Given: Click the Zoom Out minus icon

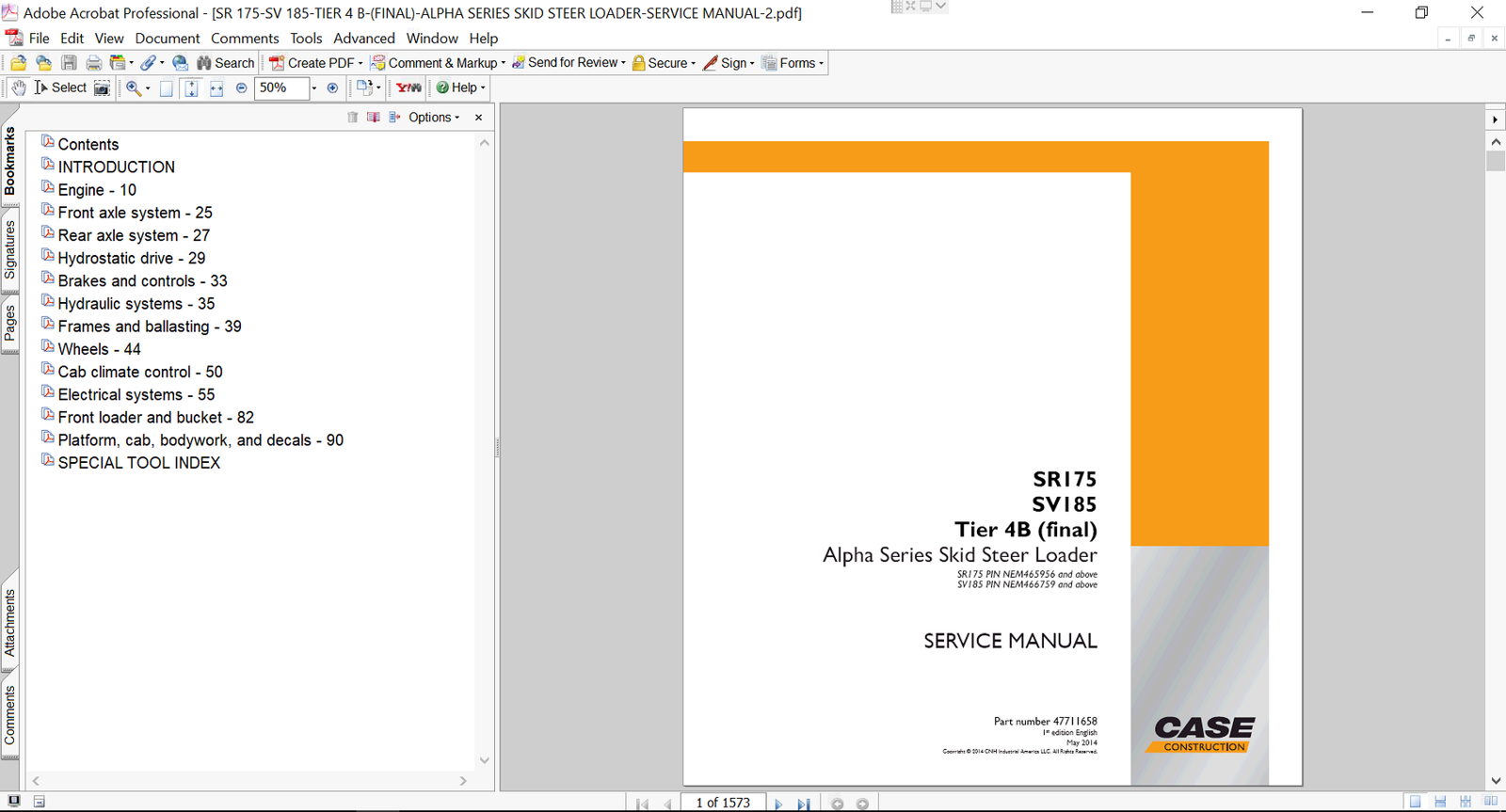Looking at the screenshot, I should [x=241, y=88].
